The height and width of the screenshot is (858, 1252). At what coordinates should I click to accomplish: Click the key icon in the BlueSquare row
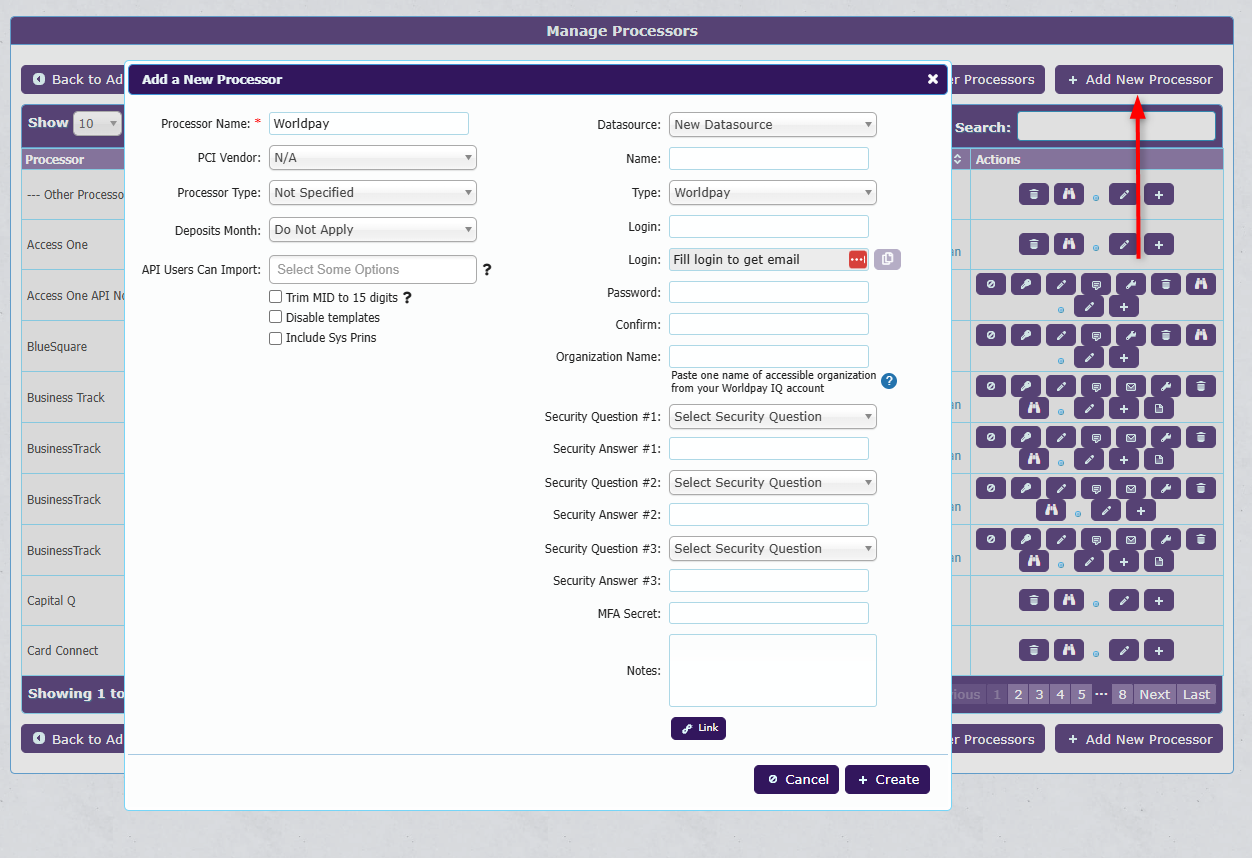pos(1026,335)
